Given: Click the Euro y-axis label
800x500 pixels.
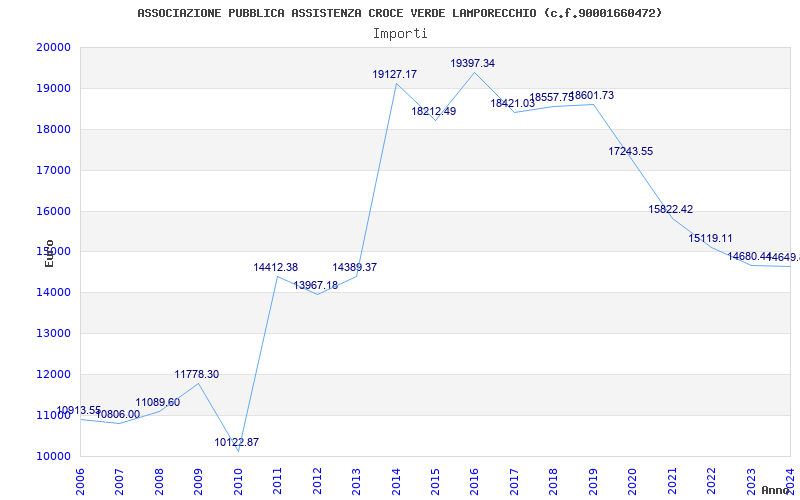Looking at the screenshot, I should pyautogui.click(x=49, y=253).
